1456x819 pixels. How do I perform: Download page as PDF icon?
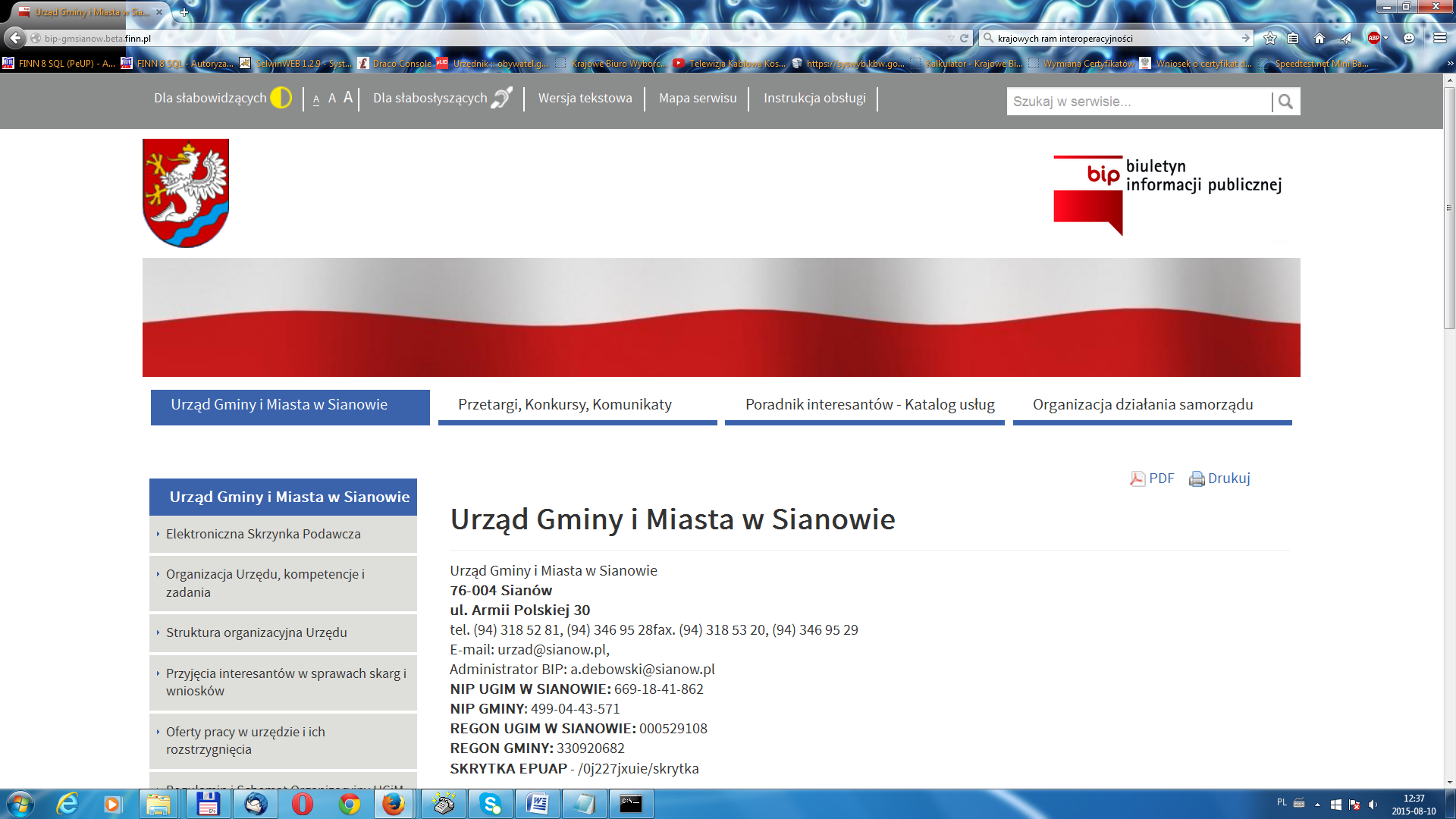1137,479
